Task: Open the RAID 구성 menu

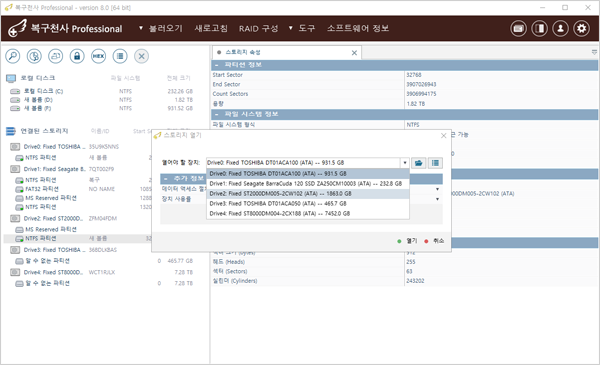Action: pos(258,28)
